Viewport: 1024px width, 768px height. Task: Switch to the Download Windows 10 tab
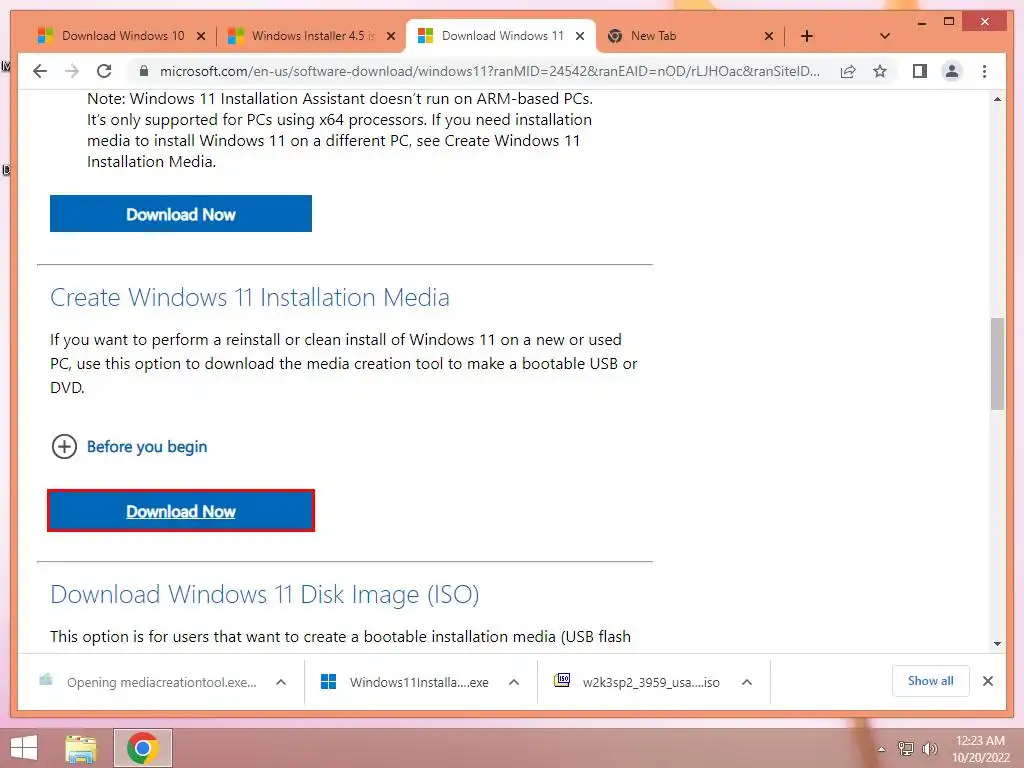coord(121,36)
